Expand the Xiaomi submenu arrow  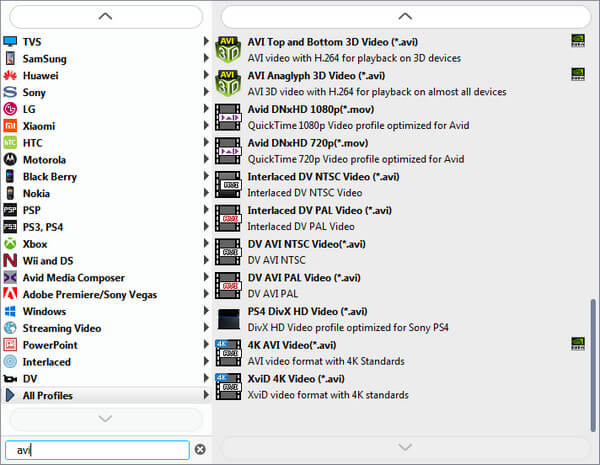pyautogui.click(x=206, y=126)
